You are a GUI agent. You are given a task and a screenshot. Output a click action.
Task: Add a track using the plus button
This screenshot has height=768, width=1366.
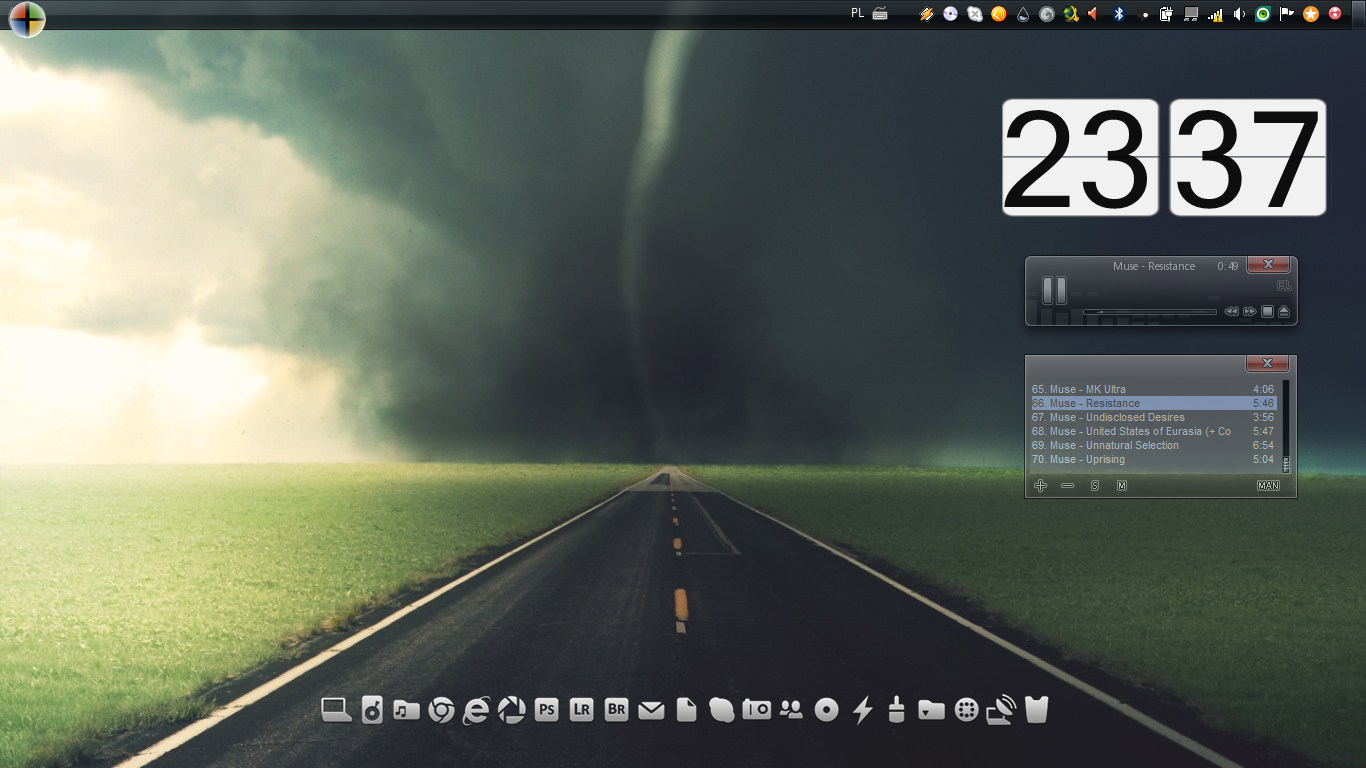tap(1040, 486)
